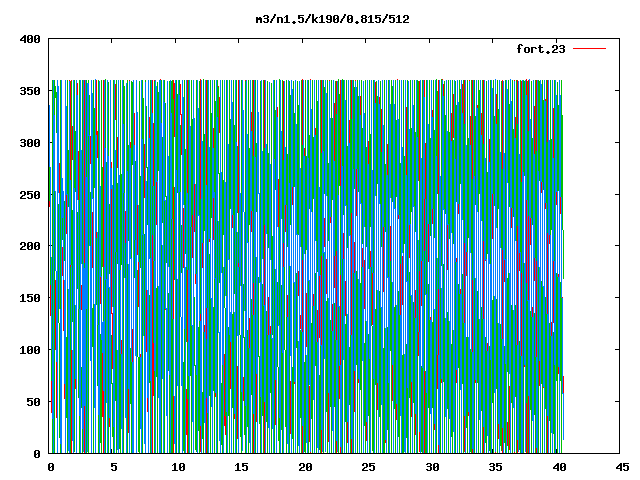Screen dimensions: 640x480
Task: Click the y-axis label 100
Action: click(x=30, y=350)
